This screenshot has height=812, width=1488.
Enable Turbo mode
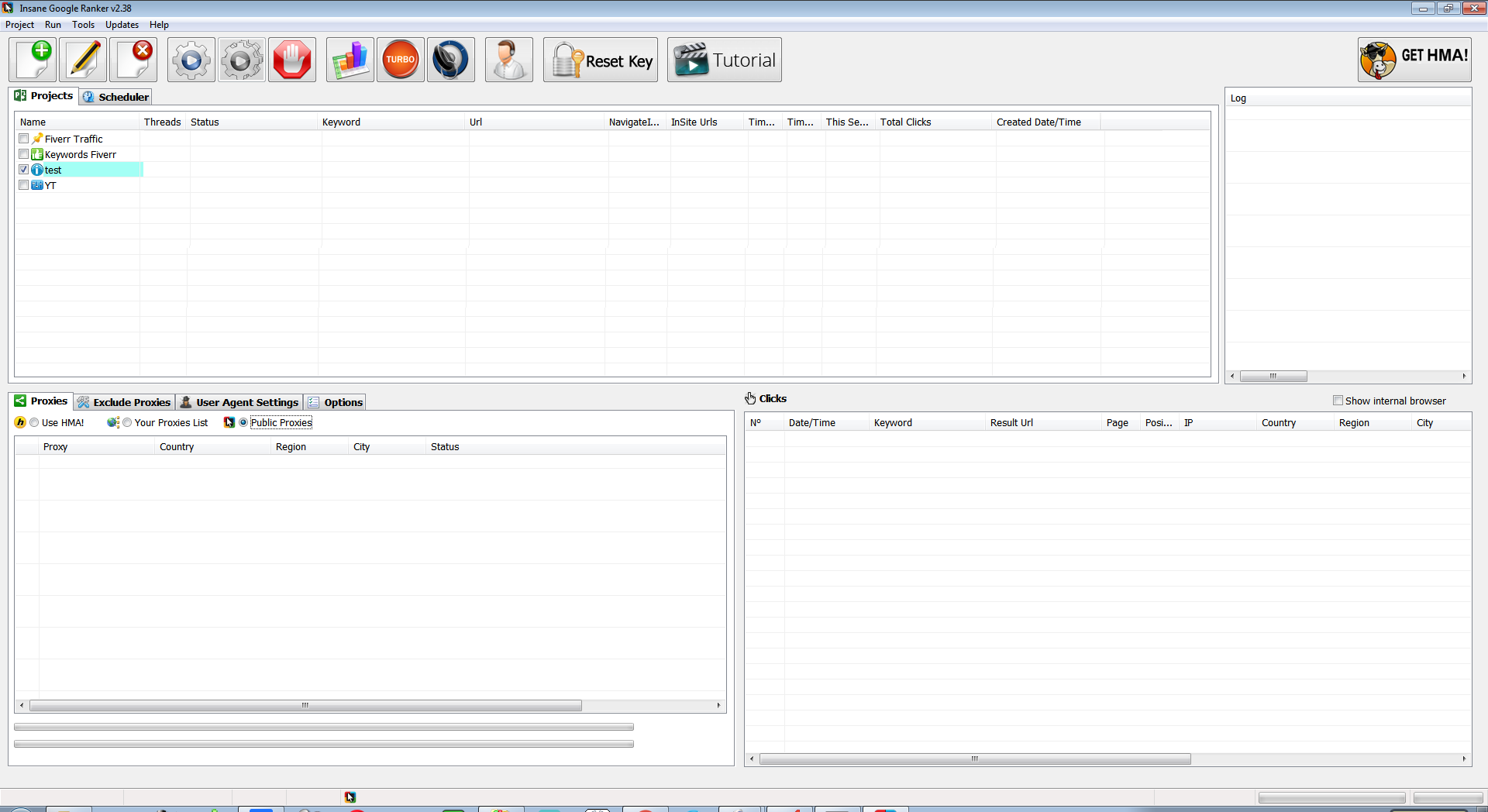click(400, 60)
